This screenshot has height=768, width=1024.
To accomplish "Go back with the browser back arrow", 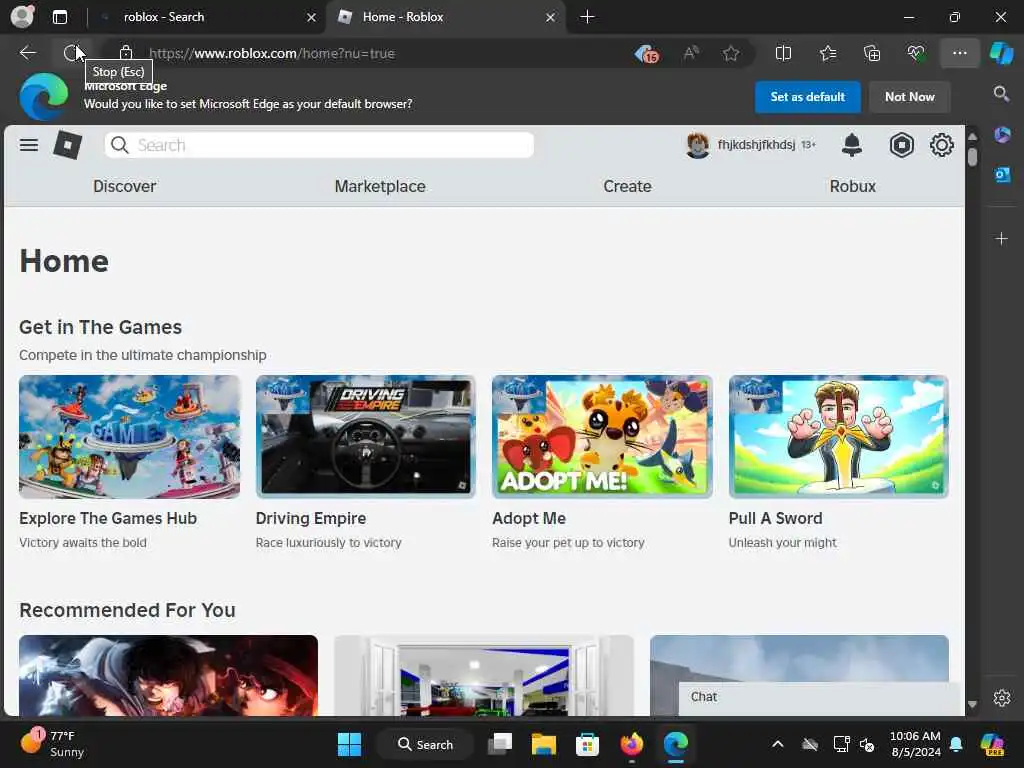I will [27, 53].
